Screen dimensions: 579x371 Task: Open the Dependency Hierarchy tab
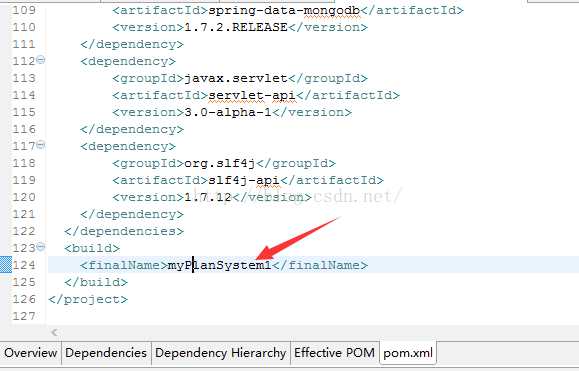(x=220, y=353)
